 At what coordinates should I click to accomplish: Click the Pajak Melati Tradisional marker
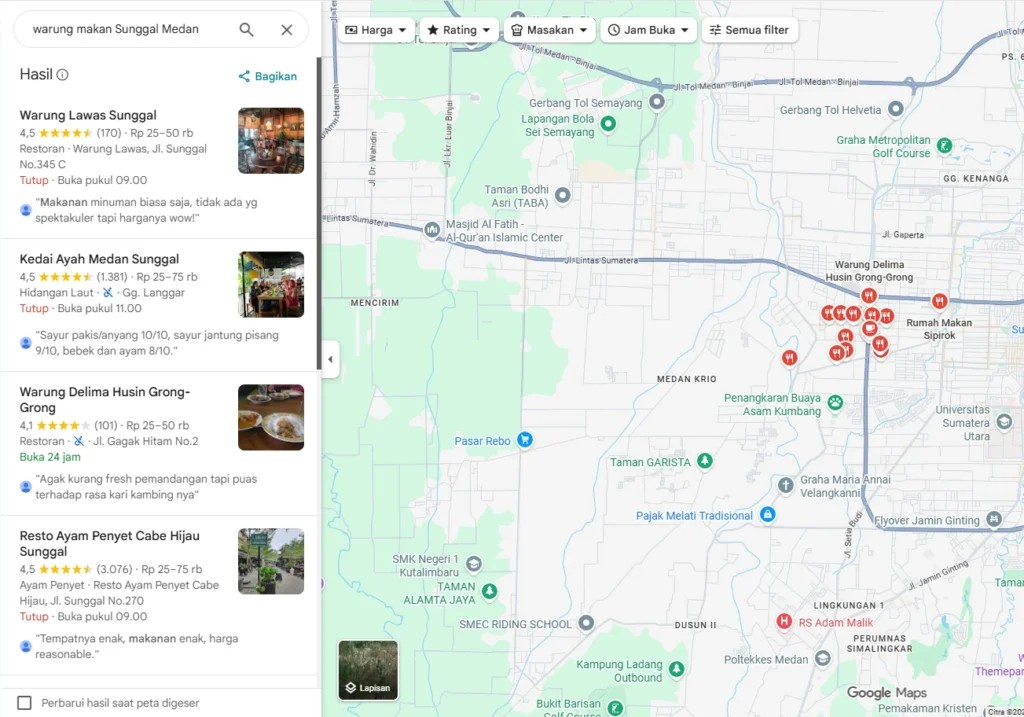pos(768,515)
